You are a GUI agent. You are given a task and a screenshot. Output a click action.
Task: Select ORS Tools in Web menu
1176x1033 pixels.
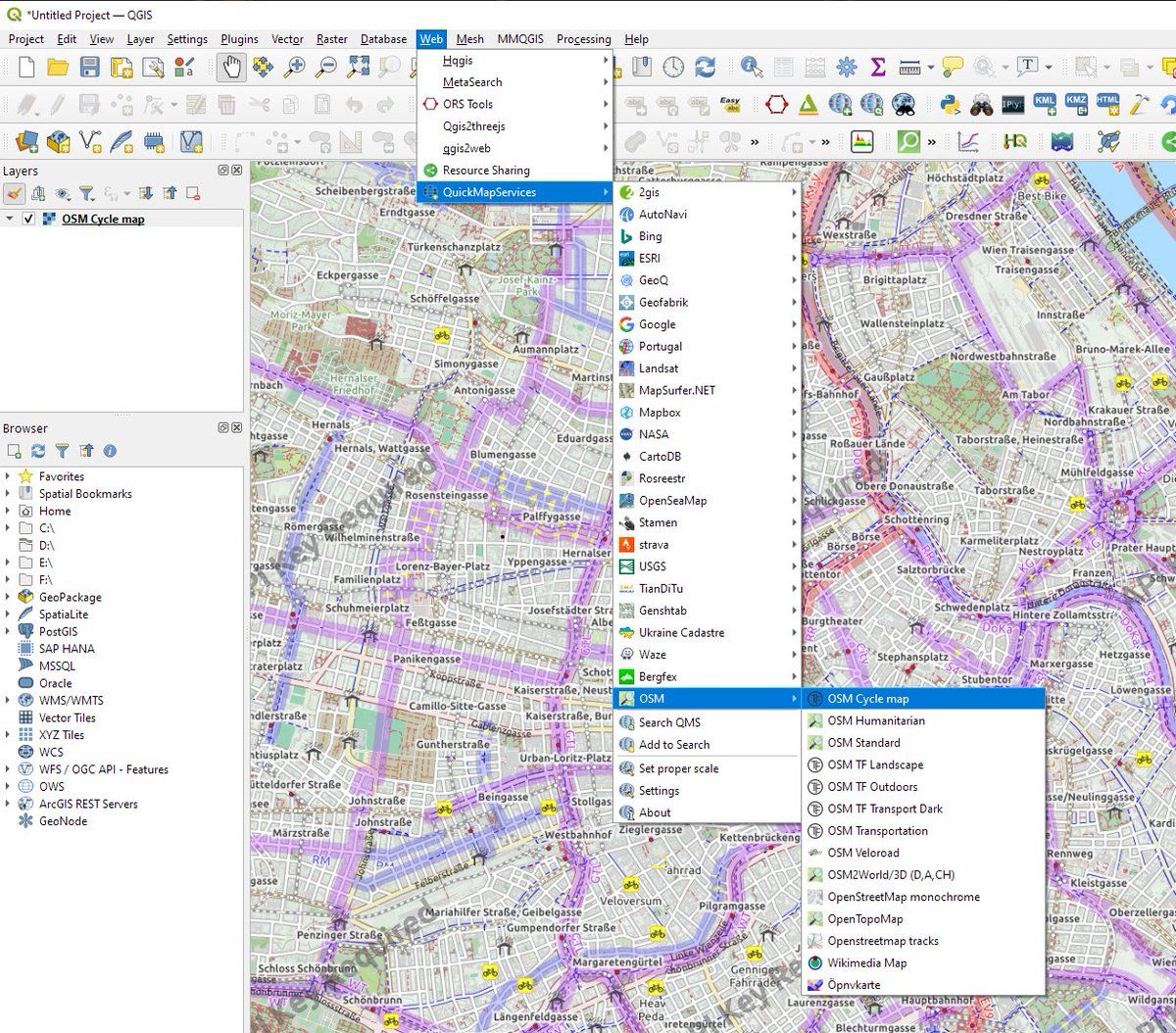(x=515, y=104)
